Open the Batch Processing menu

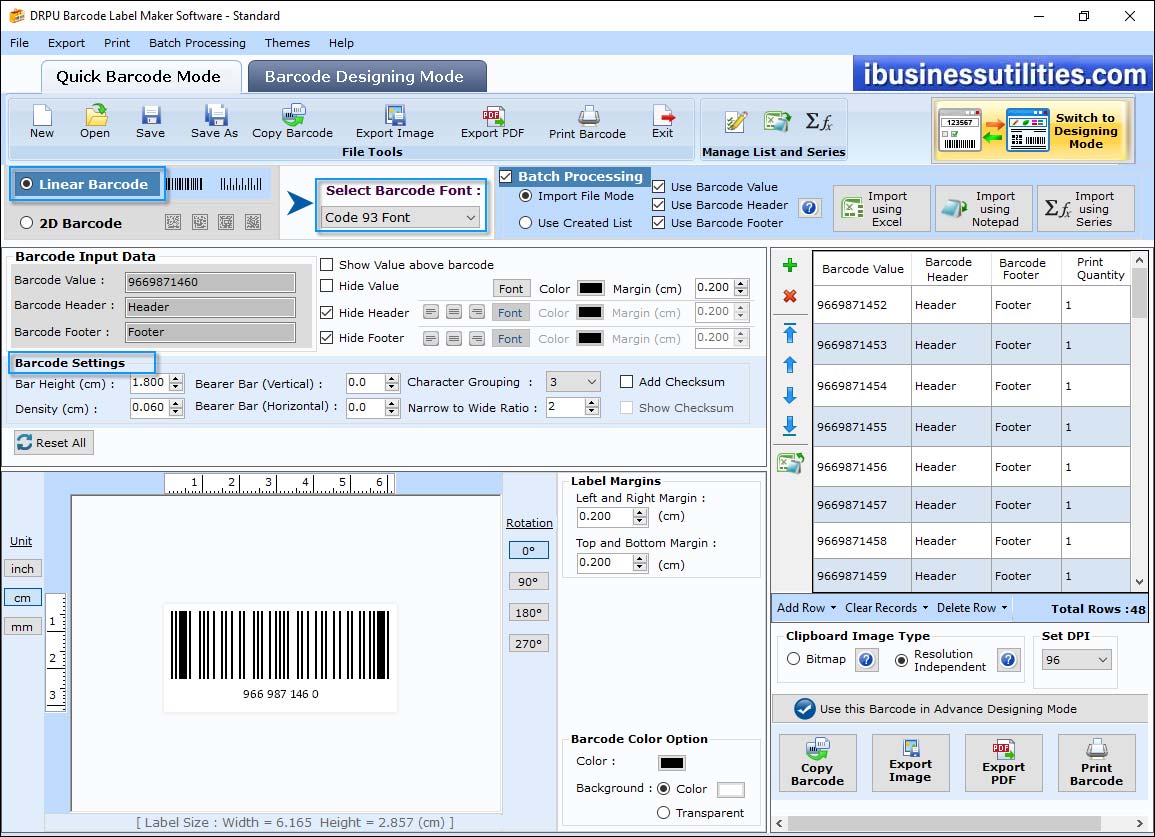pos(197,43)
